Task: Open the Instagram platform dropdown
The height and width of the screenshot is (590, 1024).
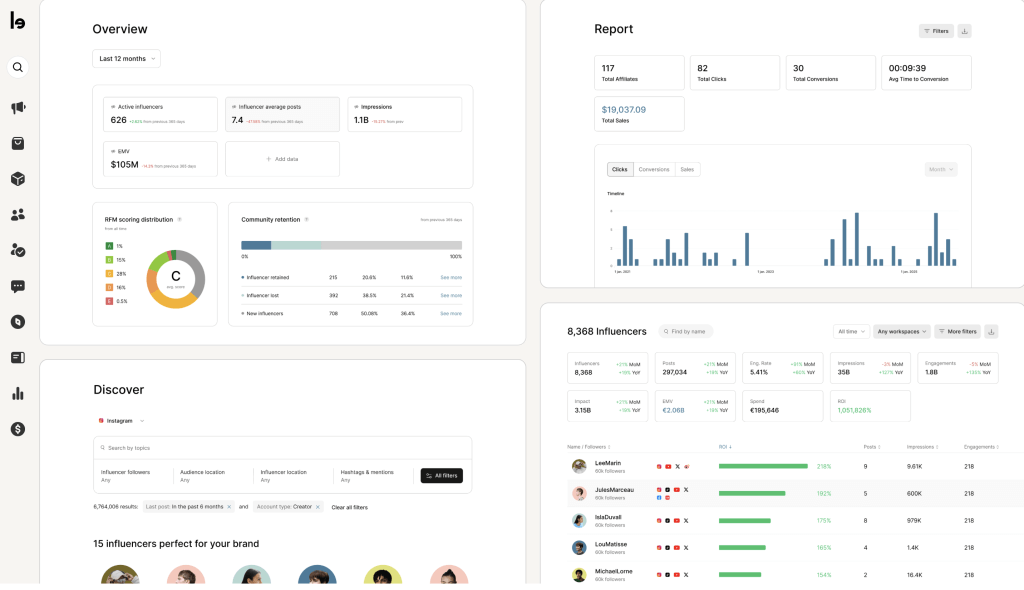Action: click(122, 421)
